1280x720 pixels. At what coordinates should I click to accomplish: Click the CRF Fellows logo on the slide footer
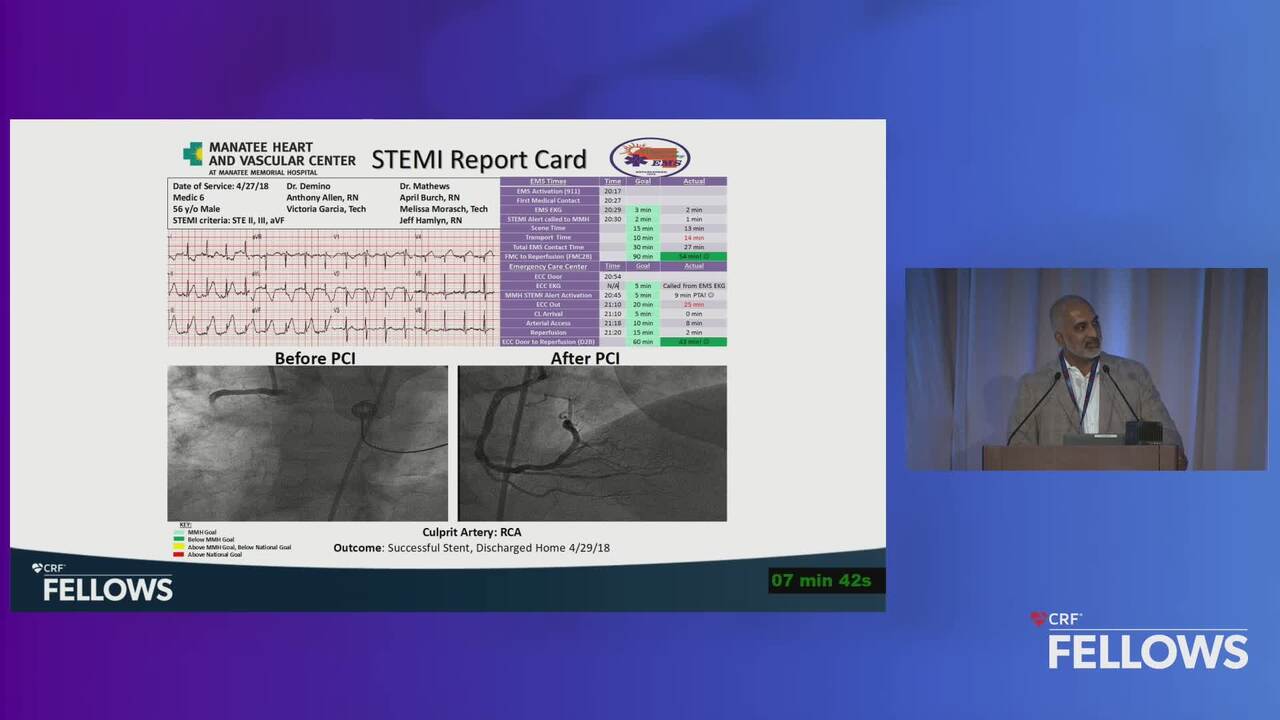coord(102,584)
